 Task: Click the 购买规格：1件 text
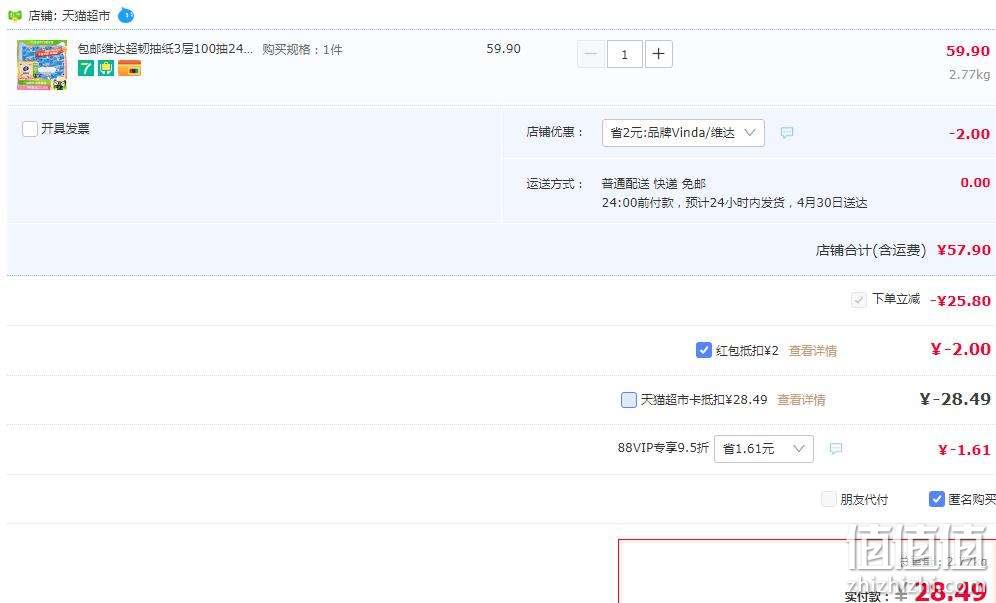(x=302, y=50)
